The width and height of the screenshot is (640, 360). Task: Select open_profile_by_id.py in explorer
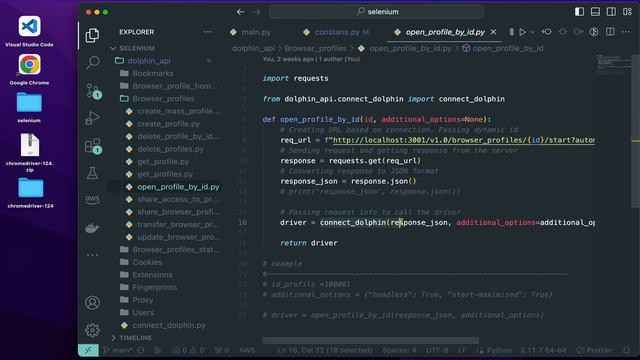[178, 187]
